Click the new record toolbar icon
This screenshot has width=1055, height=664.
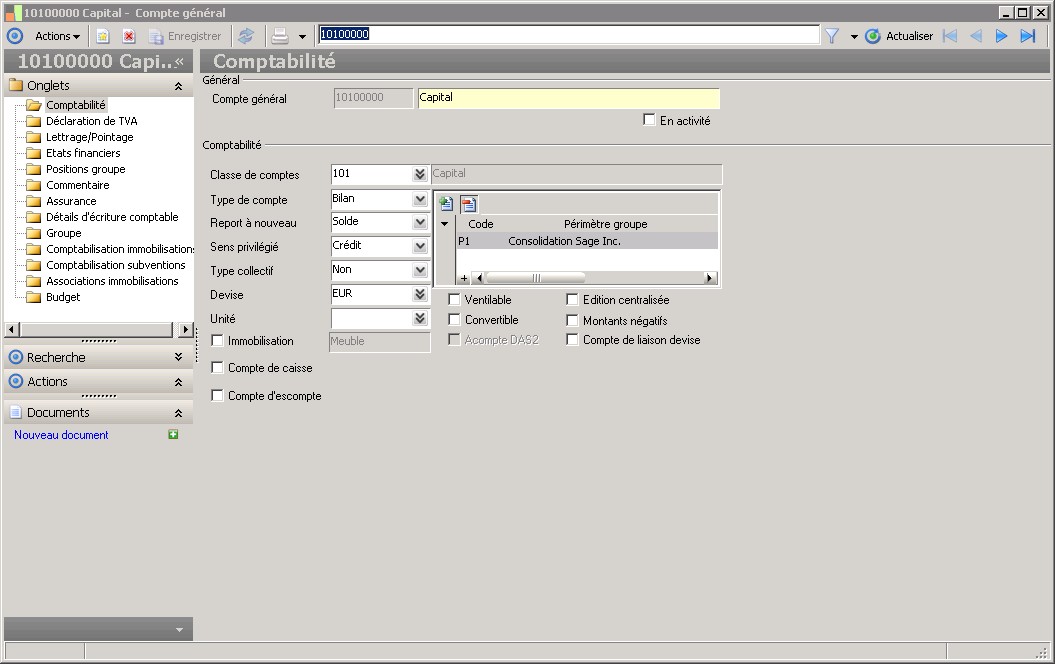102,36
